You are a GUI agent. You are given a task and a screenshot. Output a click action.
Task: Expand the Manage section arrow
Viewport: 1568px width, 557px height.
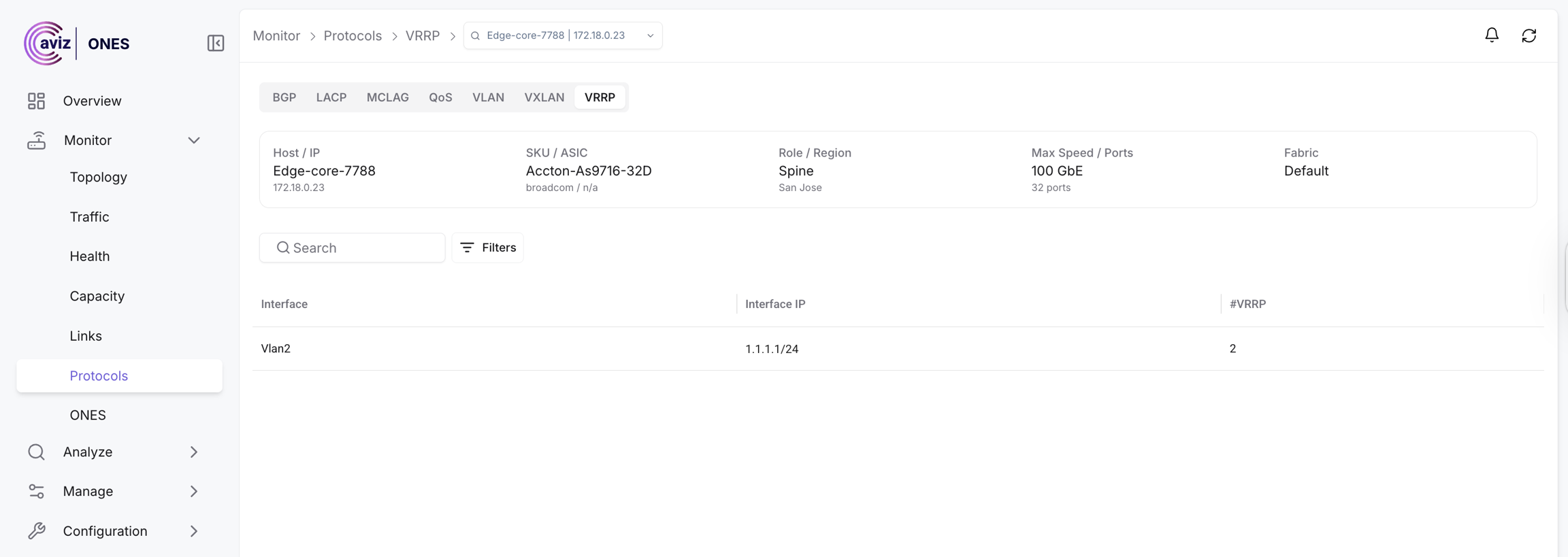pos(194,492)
